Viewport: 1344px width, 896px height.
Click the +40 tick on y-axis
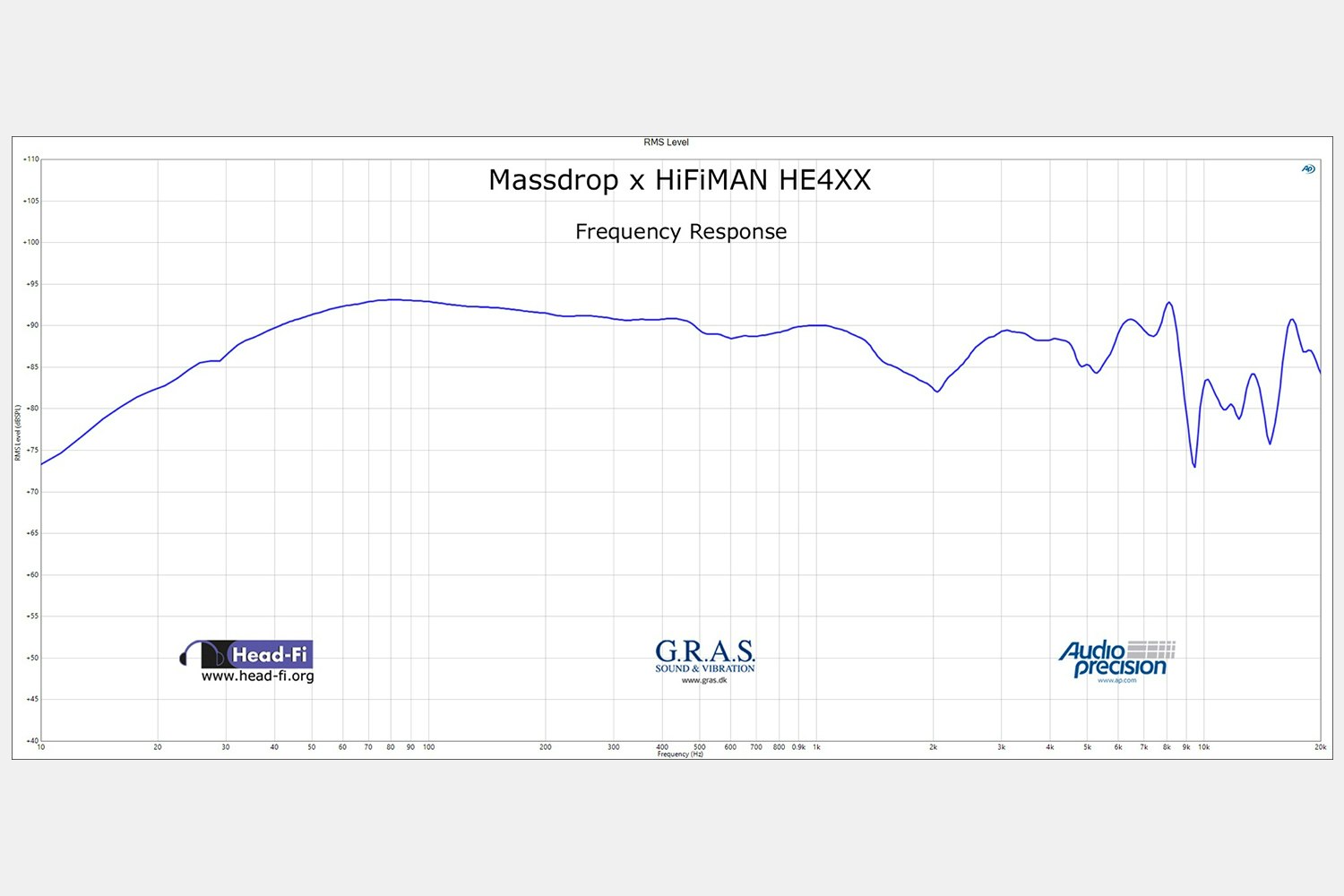[30, 740]
